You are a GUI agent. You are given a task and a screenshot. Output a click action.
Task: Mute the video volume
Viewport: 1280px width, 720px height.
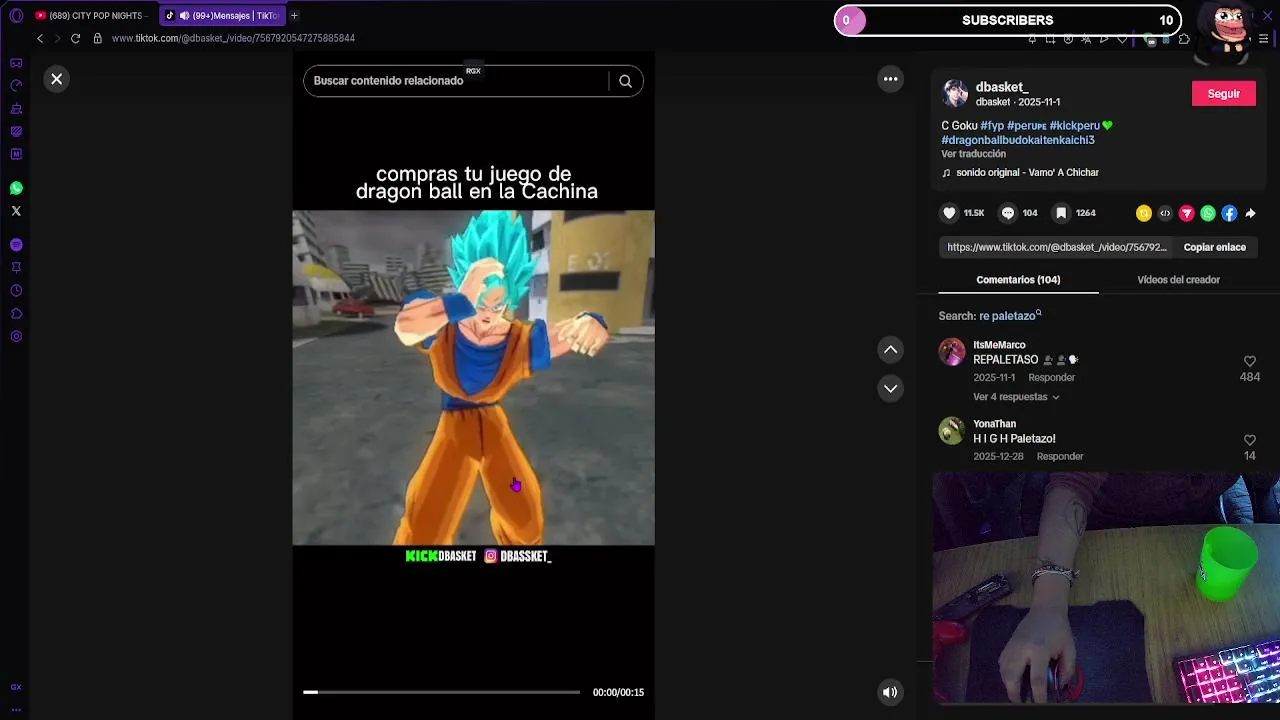pyautogui.click(x=890, y=692)
